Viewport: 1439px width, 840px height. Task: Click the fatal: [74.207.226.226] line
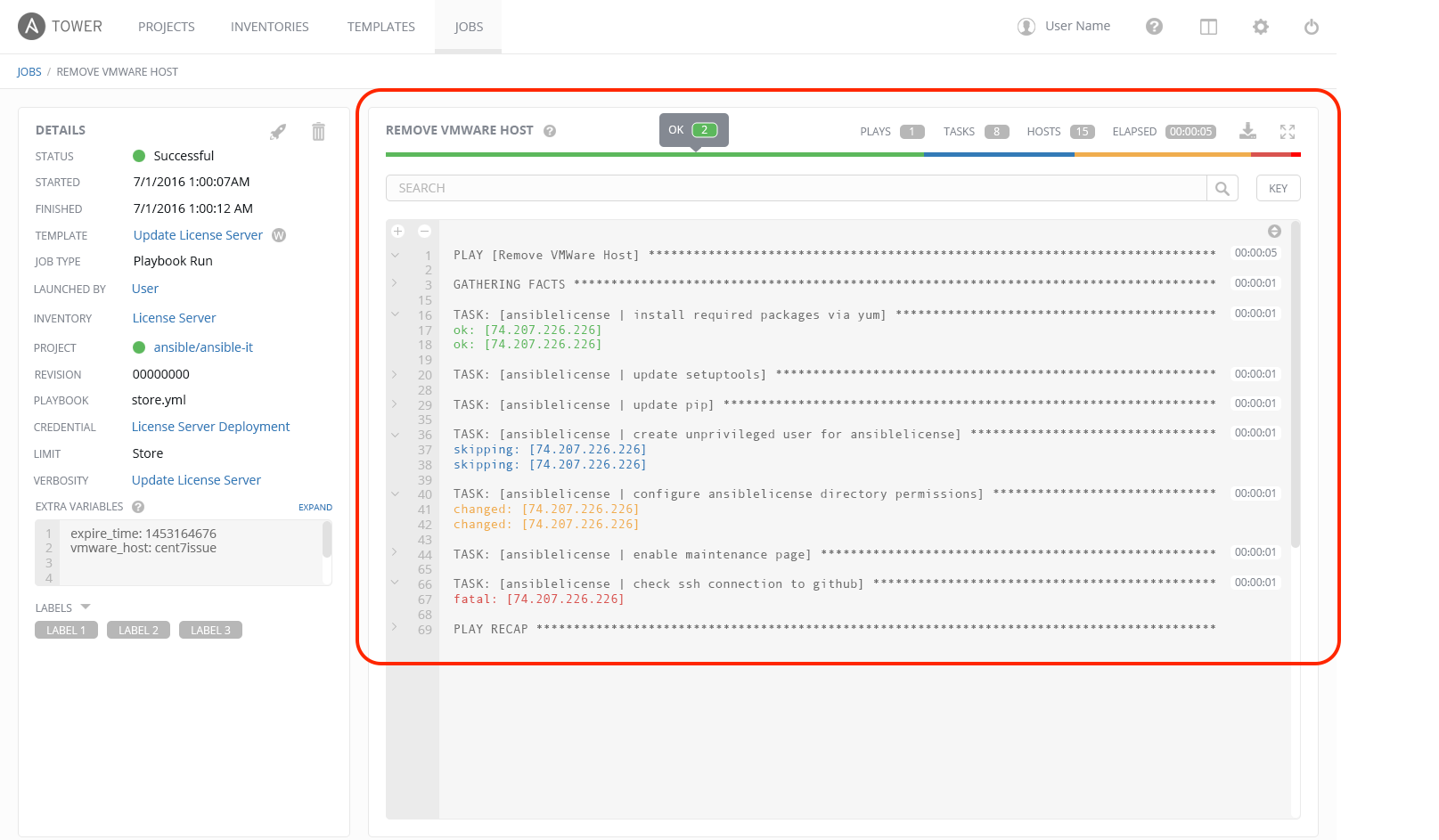(539, 599)
